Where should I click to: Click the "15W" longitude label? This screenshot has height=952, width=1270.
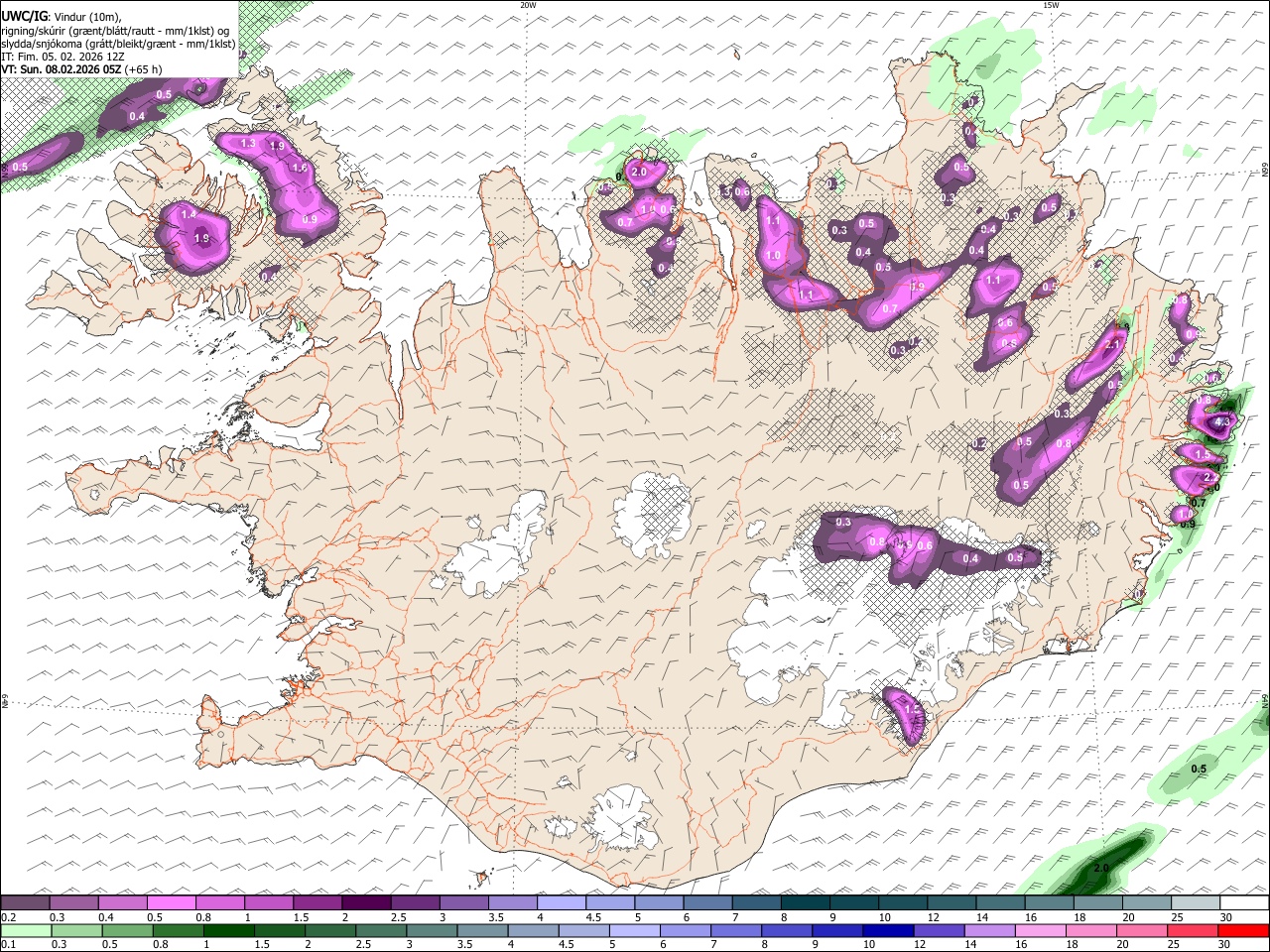pos(1051,5)
